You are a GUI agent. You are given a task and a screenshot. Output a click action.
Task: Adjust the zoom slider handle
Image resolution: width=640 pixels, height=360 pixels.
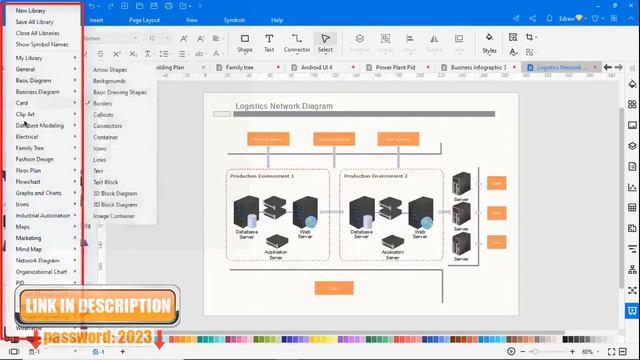coord(535,351)
